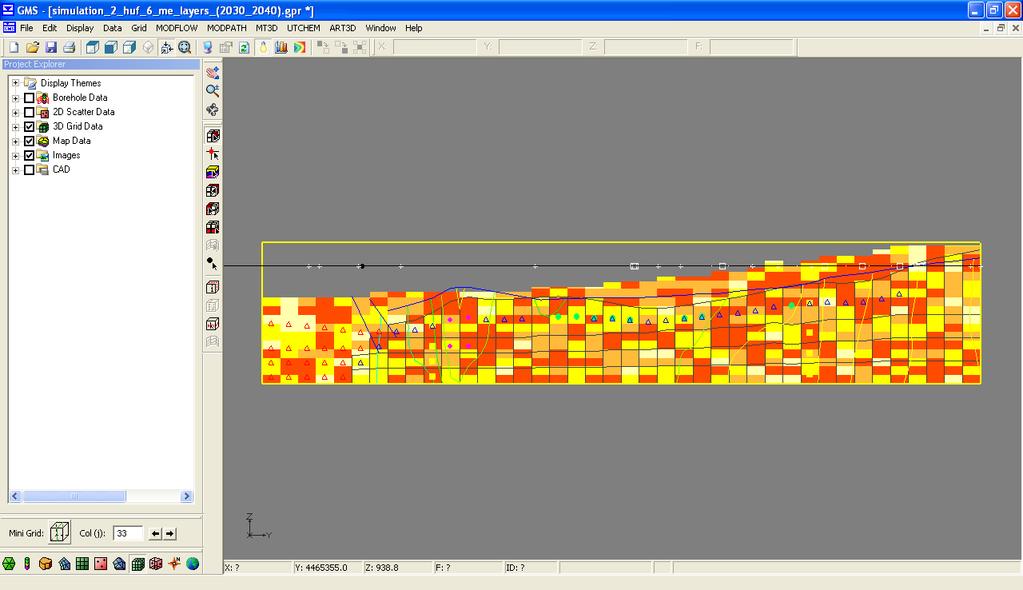Select the Map Data tree label
Screen dimensions: 1023x590
(71, 141)
